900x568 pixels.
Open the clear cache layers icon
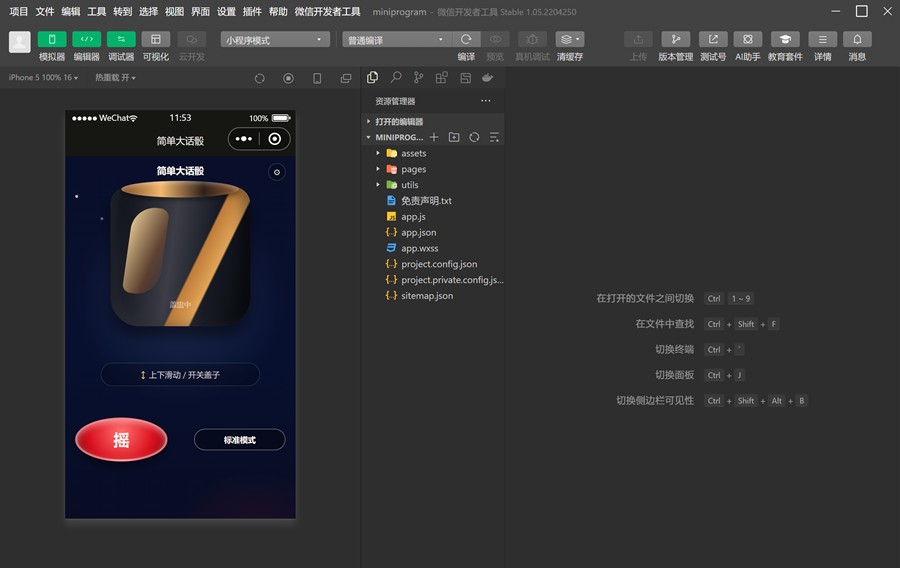pos(570,39)
